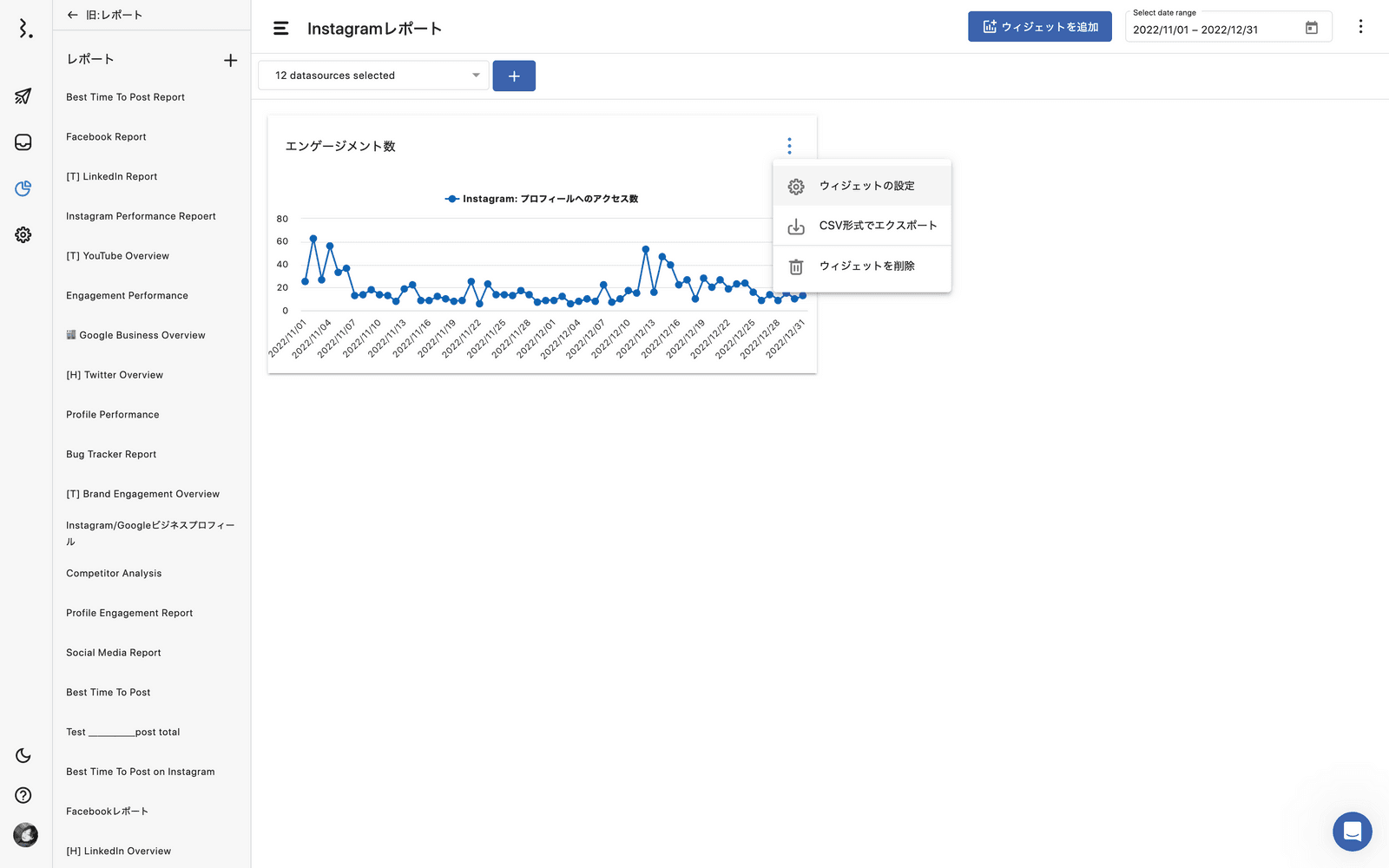
Task: Click the ウィジェットを追加 button
Action: [x=1039, y=27]
